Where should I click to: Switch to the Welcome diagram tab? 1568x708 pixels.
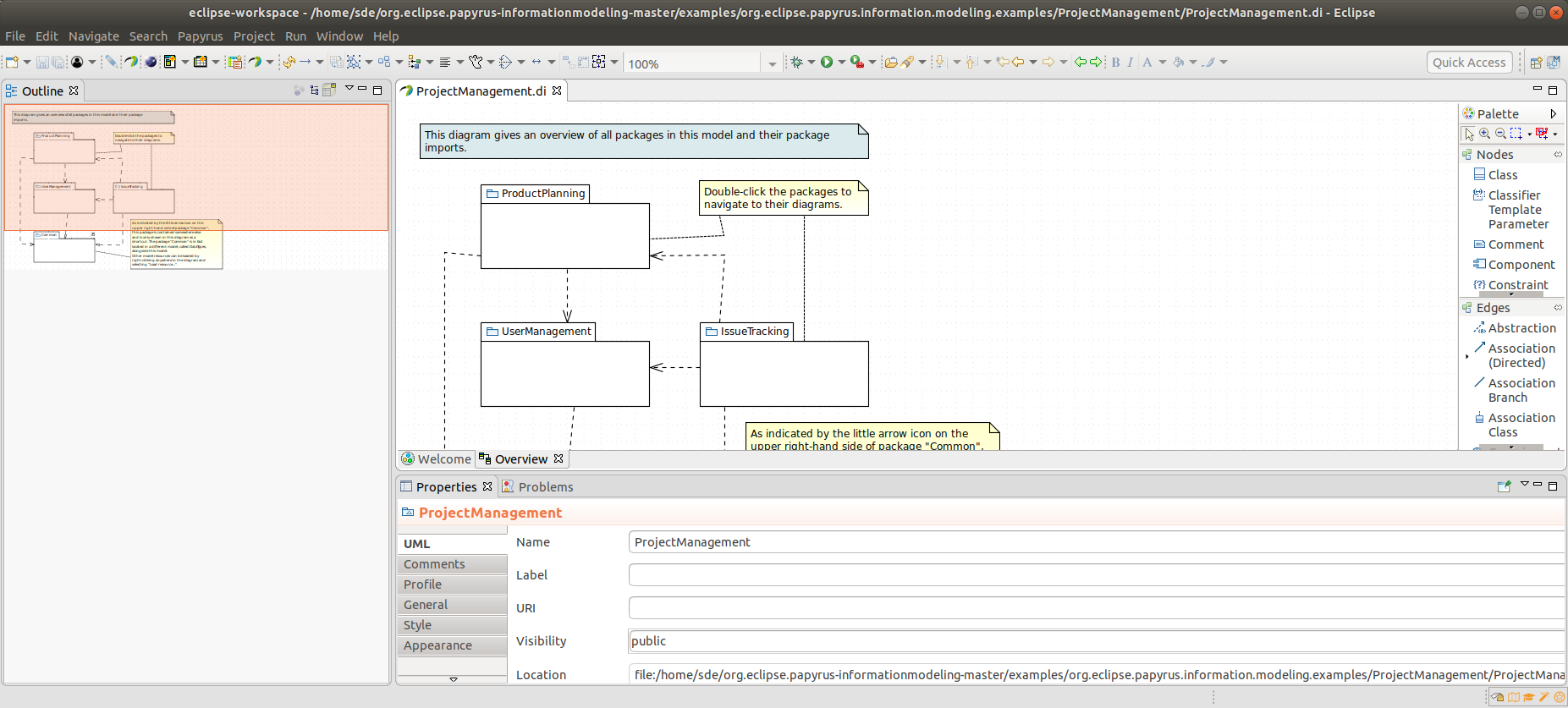pyautogui.click(x=437, y=458)
